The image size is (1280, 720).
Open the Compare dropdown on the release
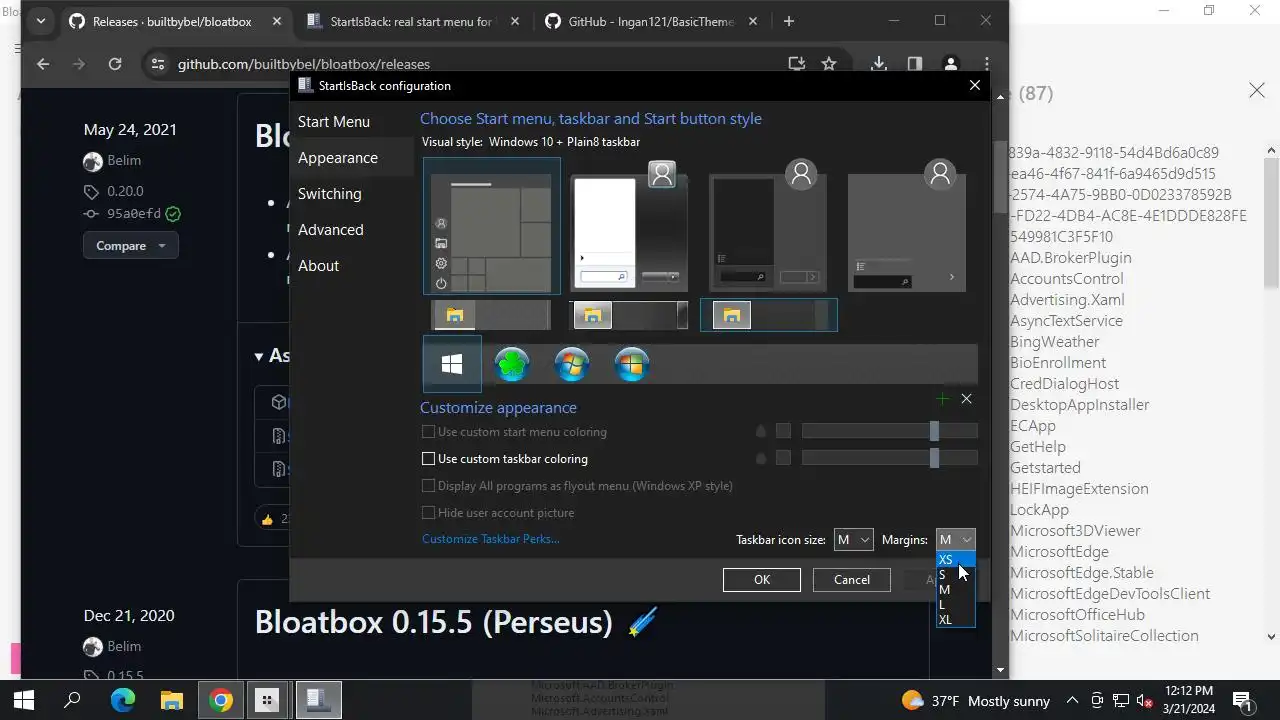pos(131,246)
